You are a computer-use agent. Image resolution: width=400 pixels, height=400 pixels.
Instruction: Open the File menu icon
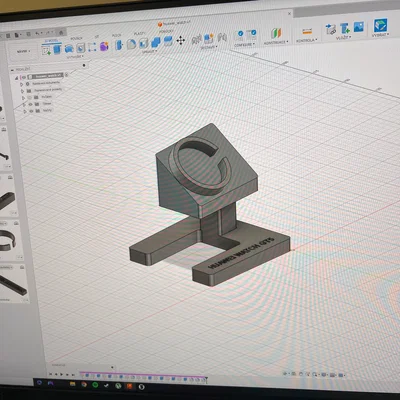point(17,35)
